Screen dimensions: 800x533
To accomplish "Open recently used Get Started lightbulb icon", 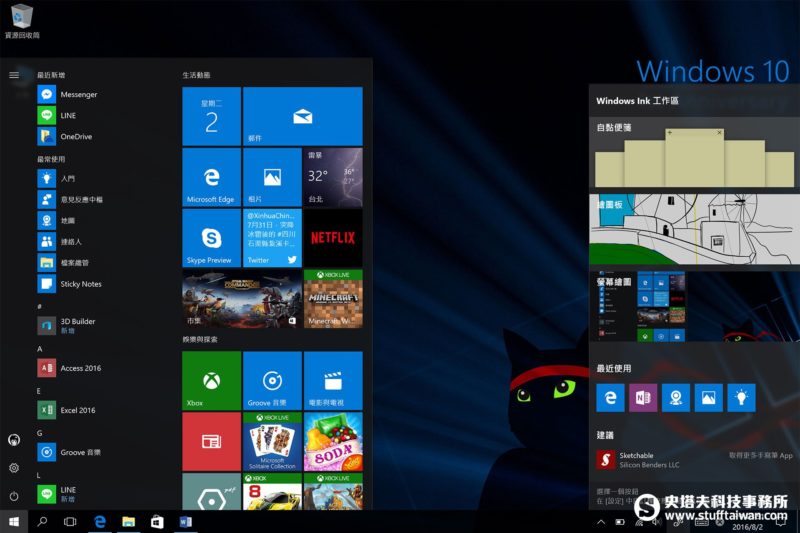I will [x=741, y=397].
